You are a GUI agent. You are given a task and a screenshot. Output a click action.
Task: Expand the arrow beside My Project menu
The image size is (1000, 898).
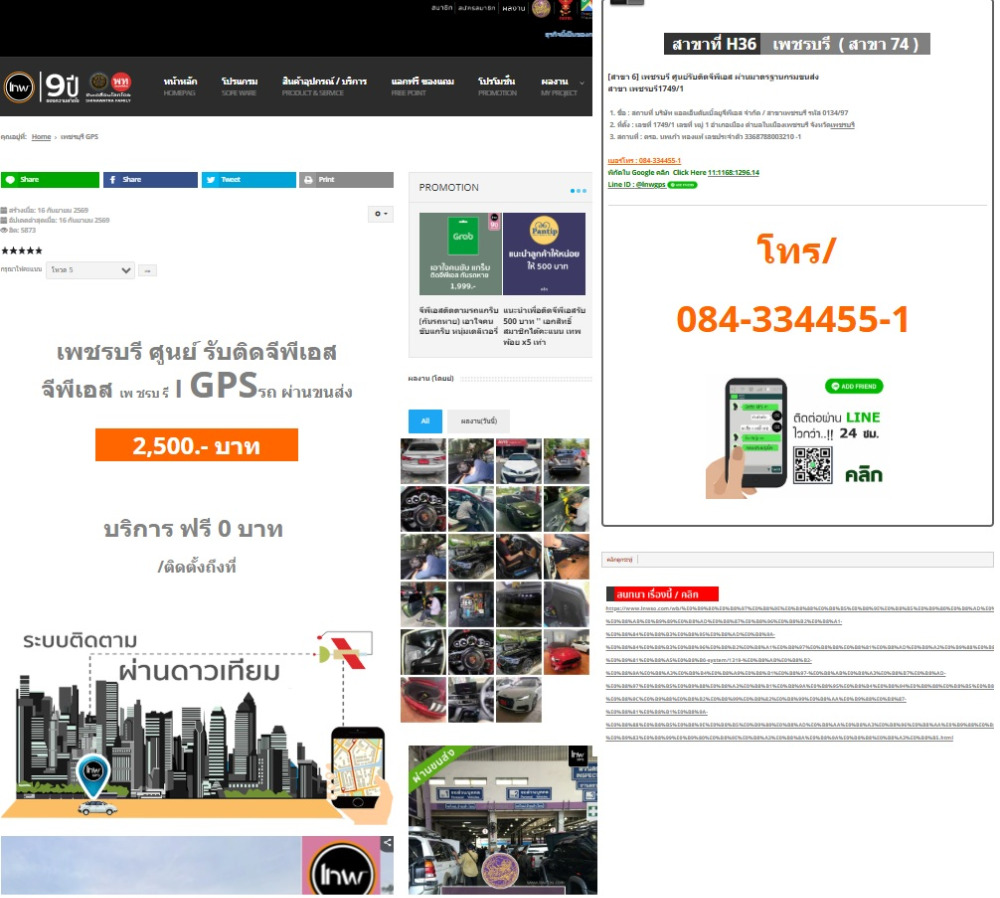click(x=582, y=83)
